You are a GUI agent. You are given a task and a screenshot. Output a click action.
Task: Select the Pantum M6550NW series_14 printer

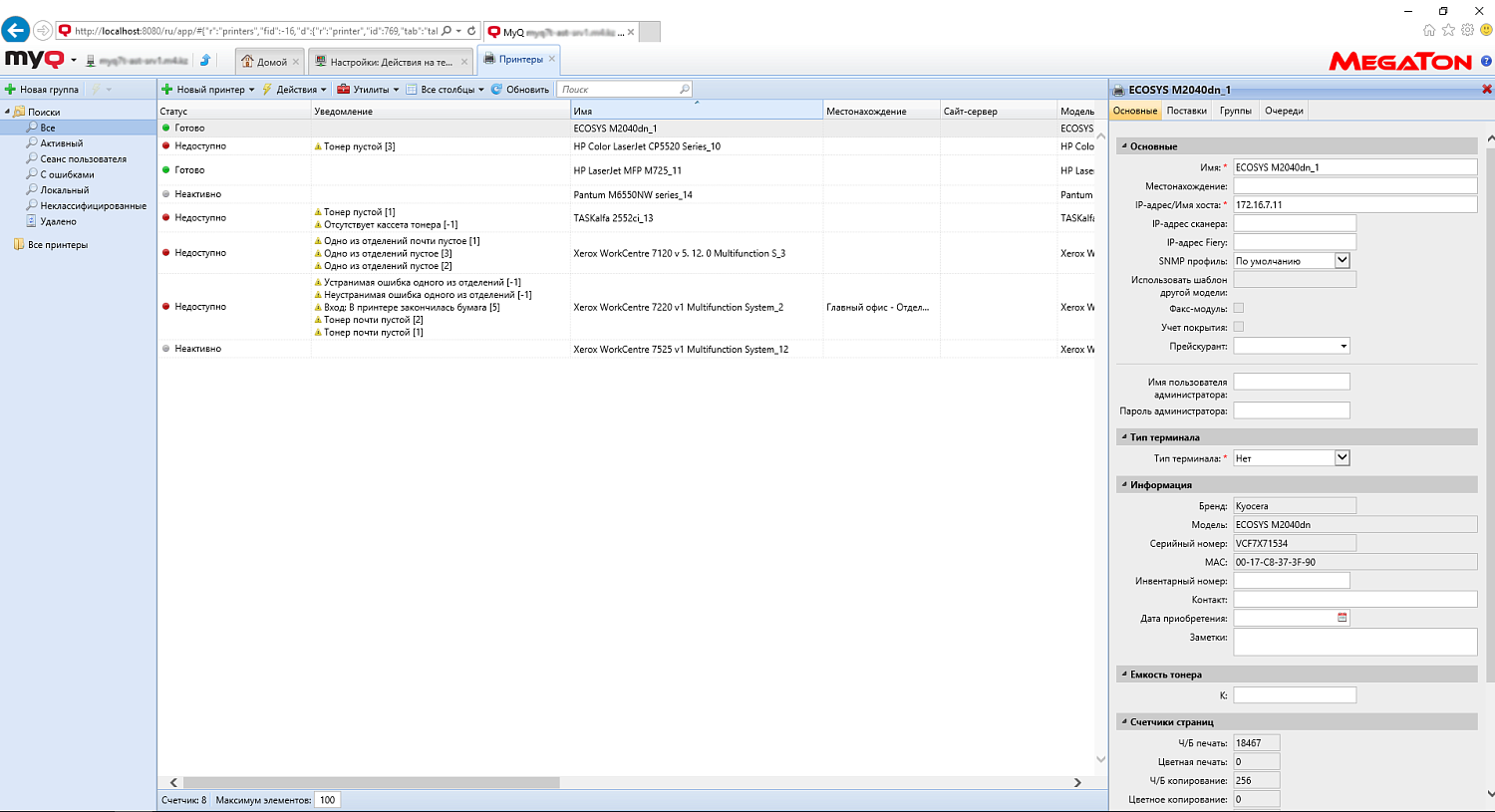click(628, 194)
